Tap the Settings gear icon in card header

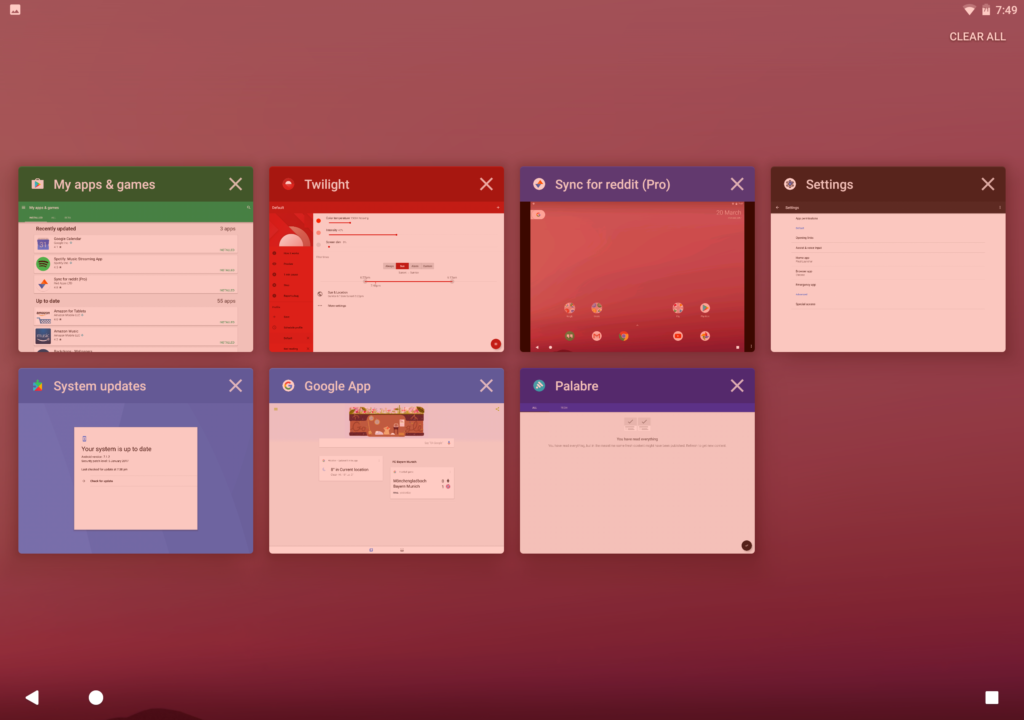[x=790, y=184]
